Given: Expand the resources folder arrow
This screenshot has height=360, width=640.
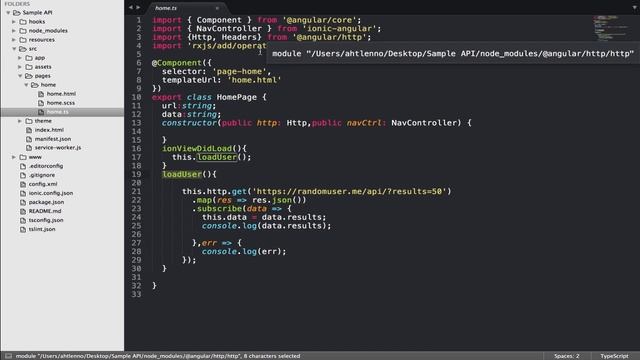Looking at the screenshot, I should [14, 40].
